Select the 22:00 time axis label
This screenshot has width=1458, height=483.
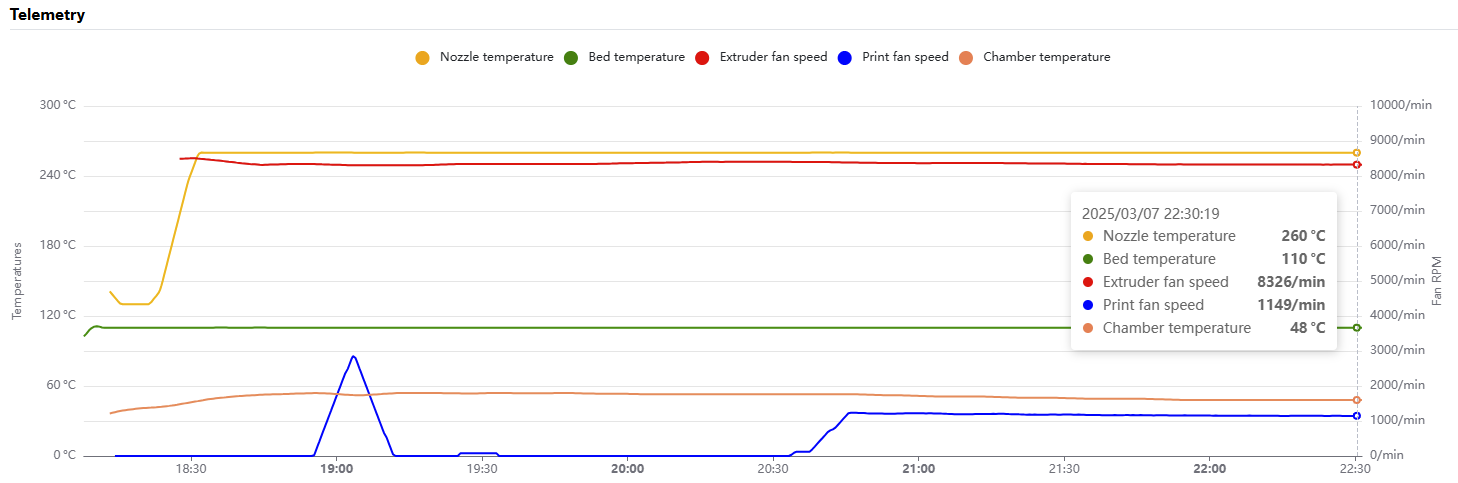(1210, 468)
